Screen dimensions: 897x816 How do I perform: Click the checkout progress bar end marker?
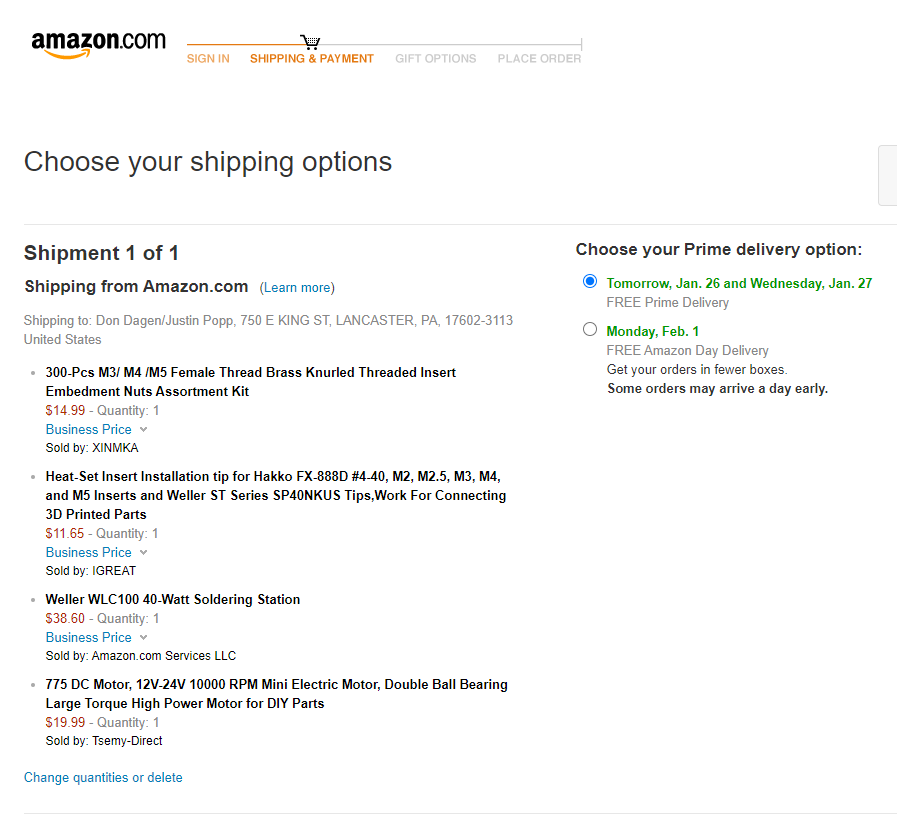[x=581, y=45]
